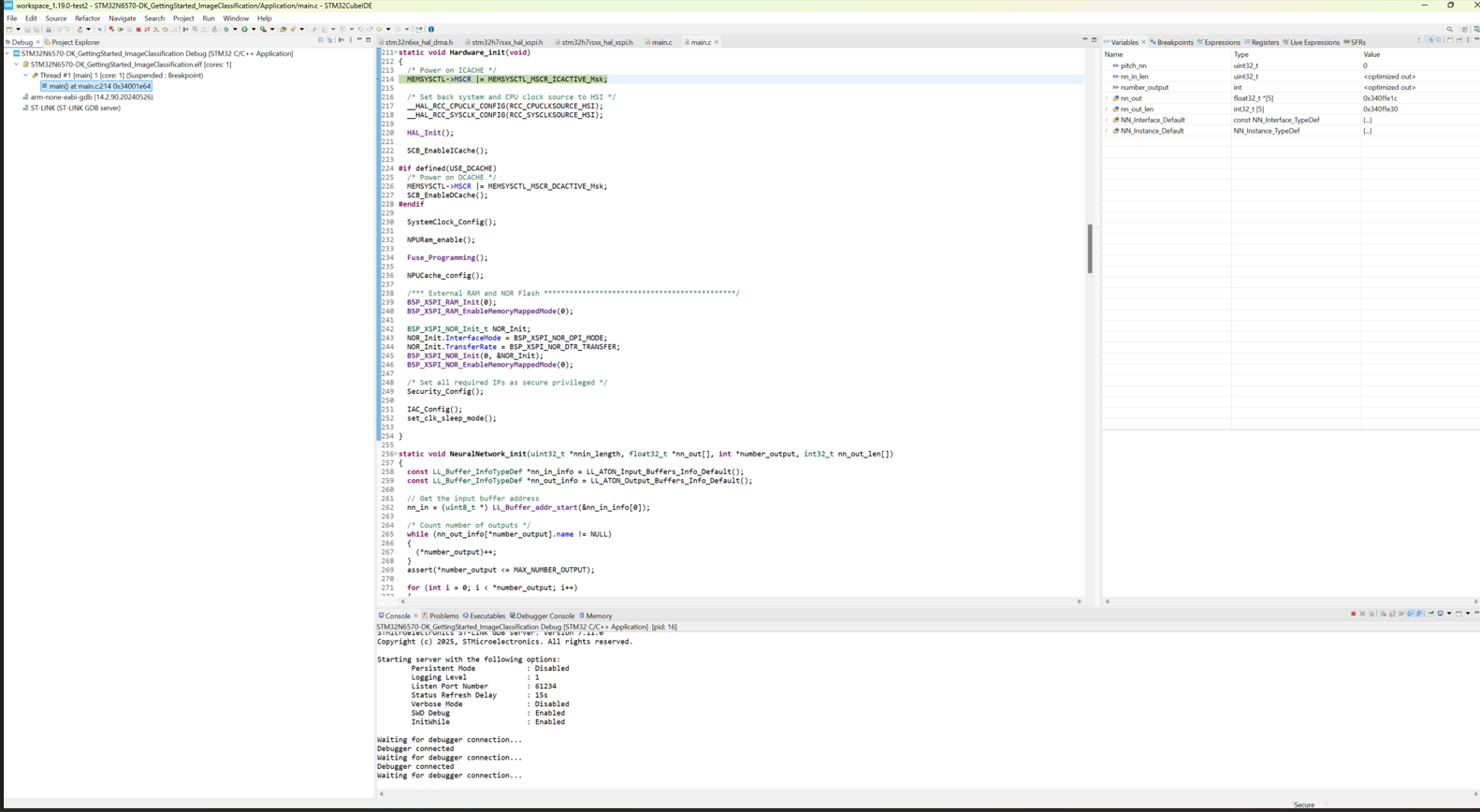
Task: Toggle Skip All Breakpoints in toolbar
Action: [99, 29]
